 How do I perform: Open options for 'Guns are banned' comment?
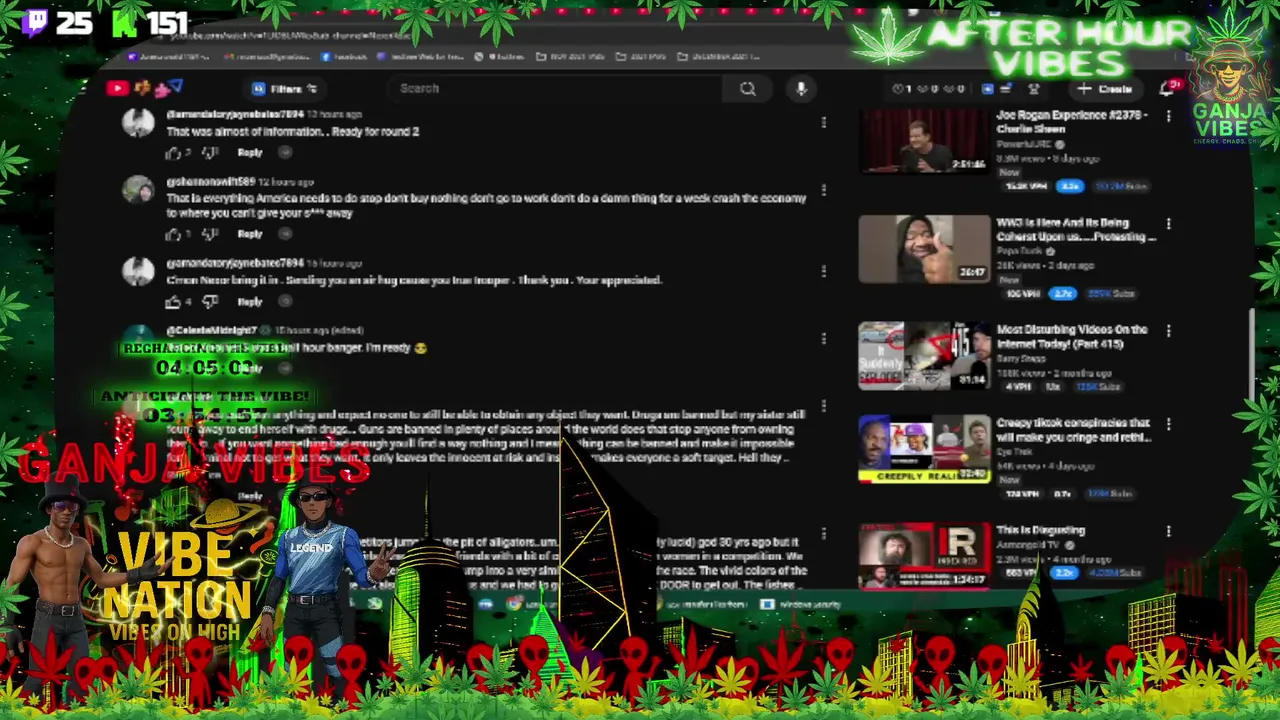(823, 405)
